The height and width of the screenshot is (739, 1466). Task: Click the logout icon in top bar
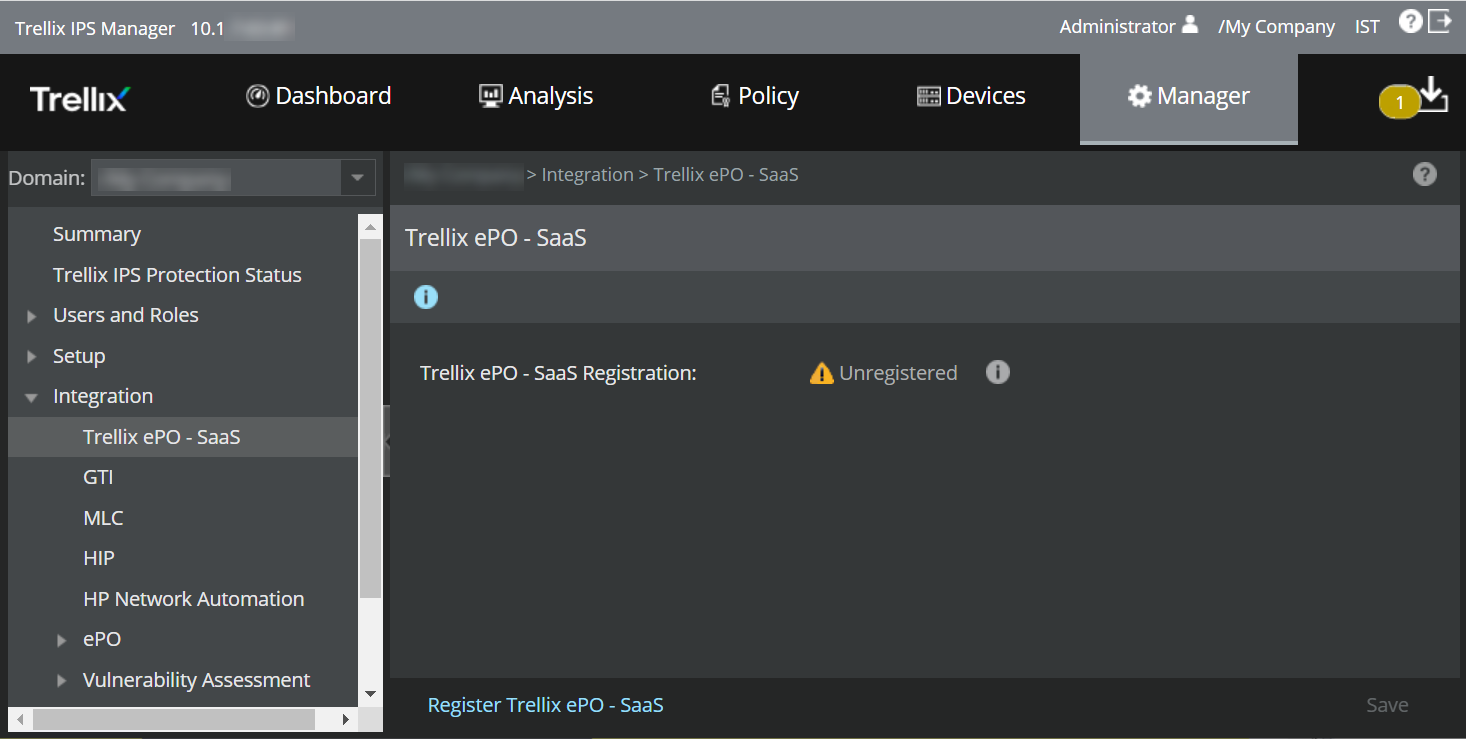pos(1439,21)
